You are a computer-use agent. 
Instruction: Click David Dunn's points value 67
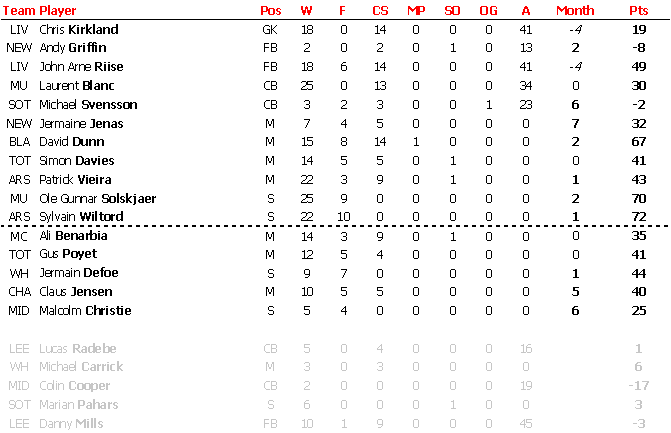point(638,142)
